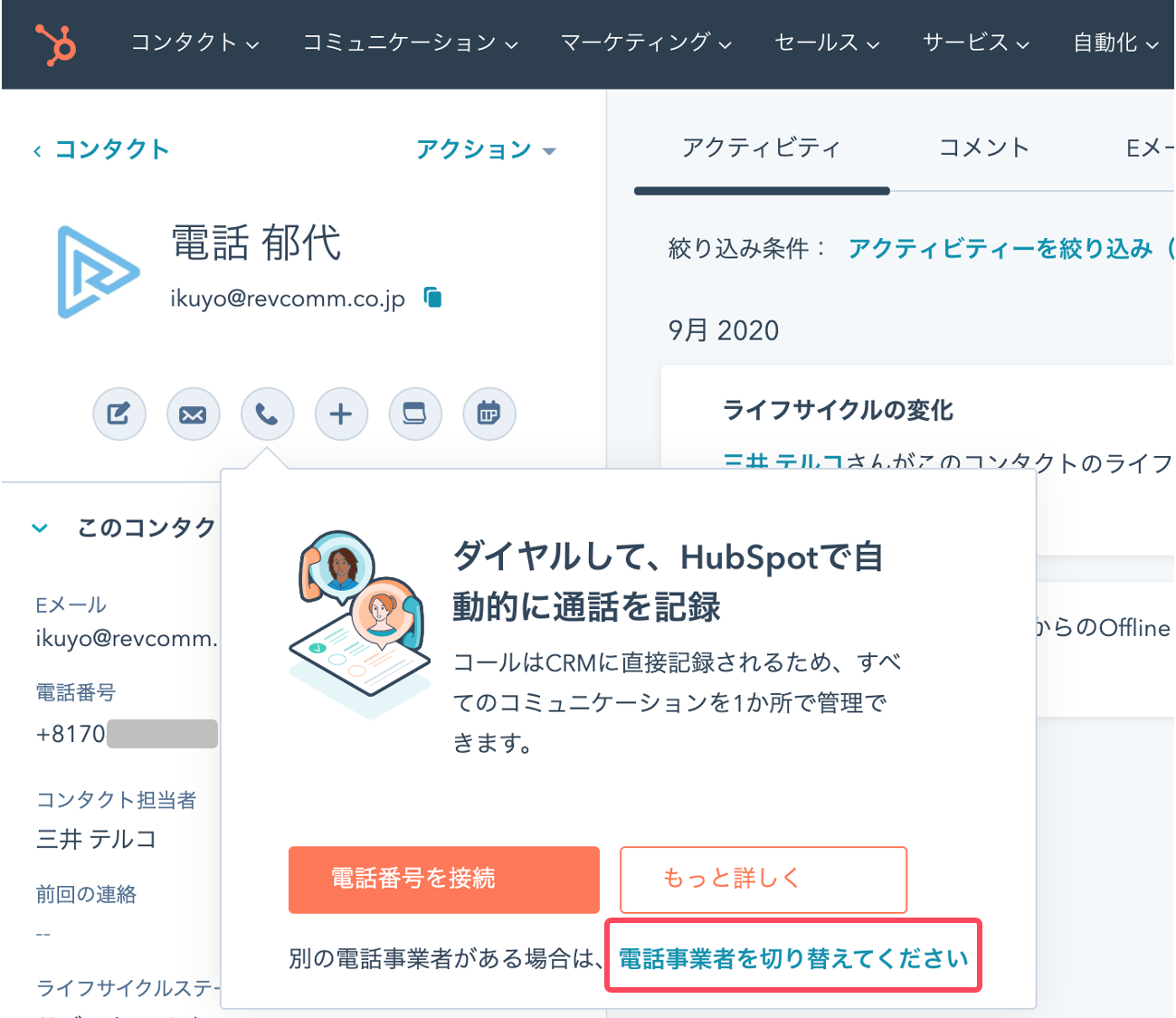
Task: Click the create note icon
Action: [119, 414]
